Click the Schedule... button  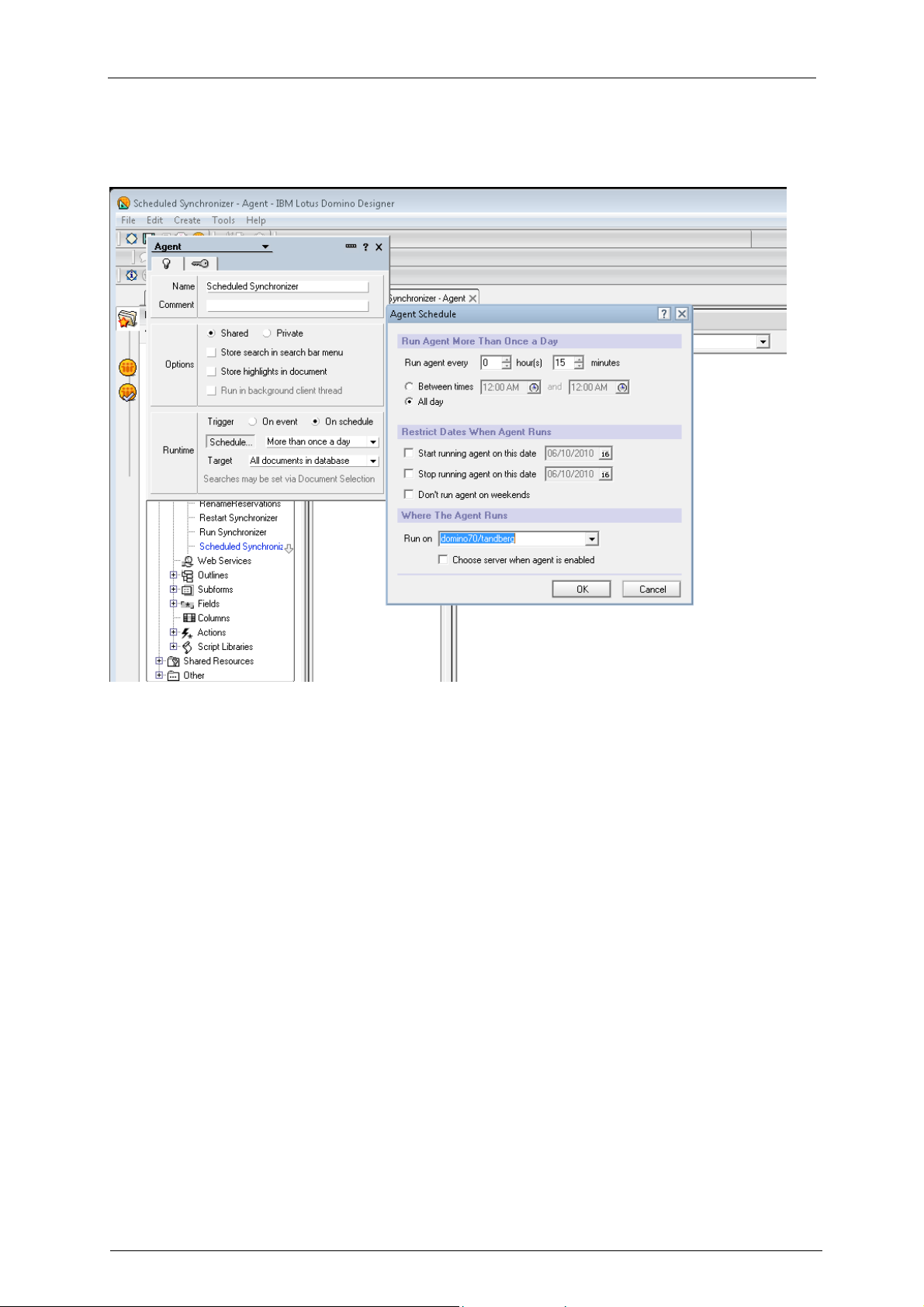(x=230, y=442)
